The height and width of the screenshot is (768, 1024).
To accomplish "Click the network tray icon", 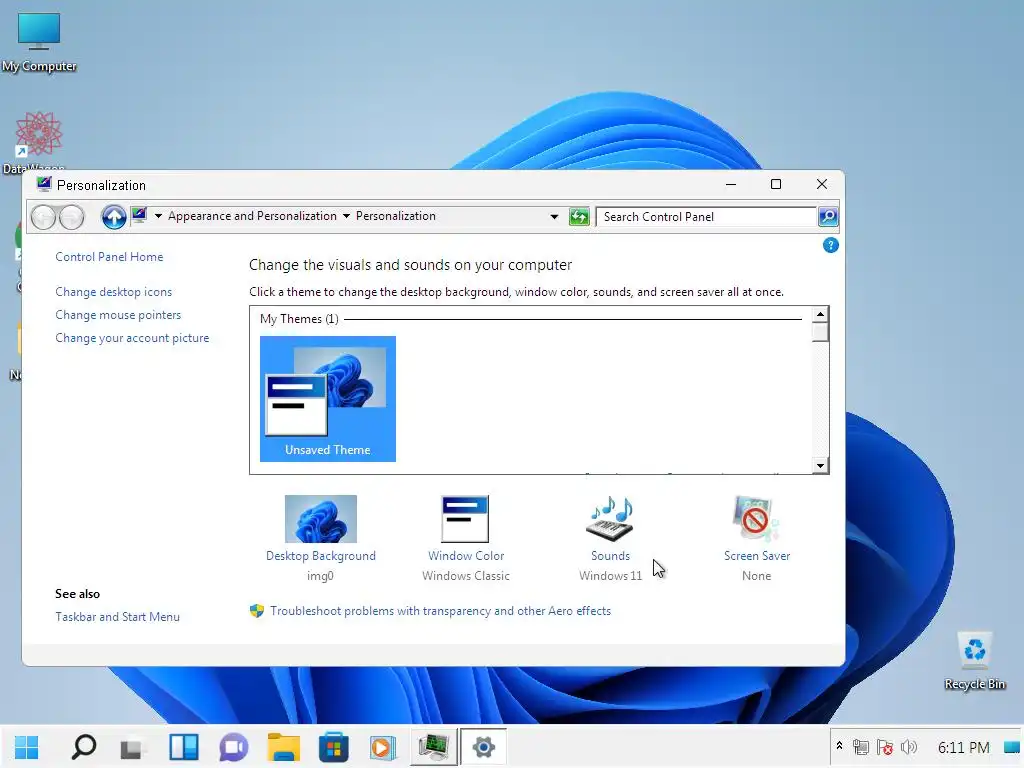I will pyautogui.click(x=861, y=747).
